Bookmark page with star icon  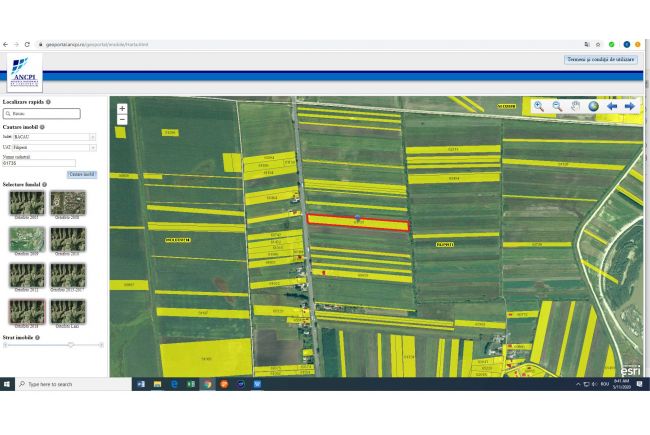[x=598, y=44]
